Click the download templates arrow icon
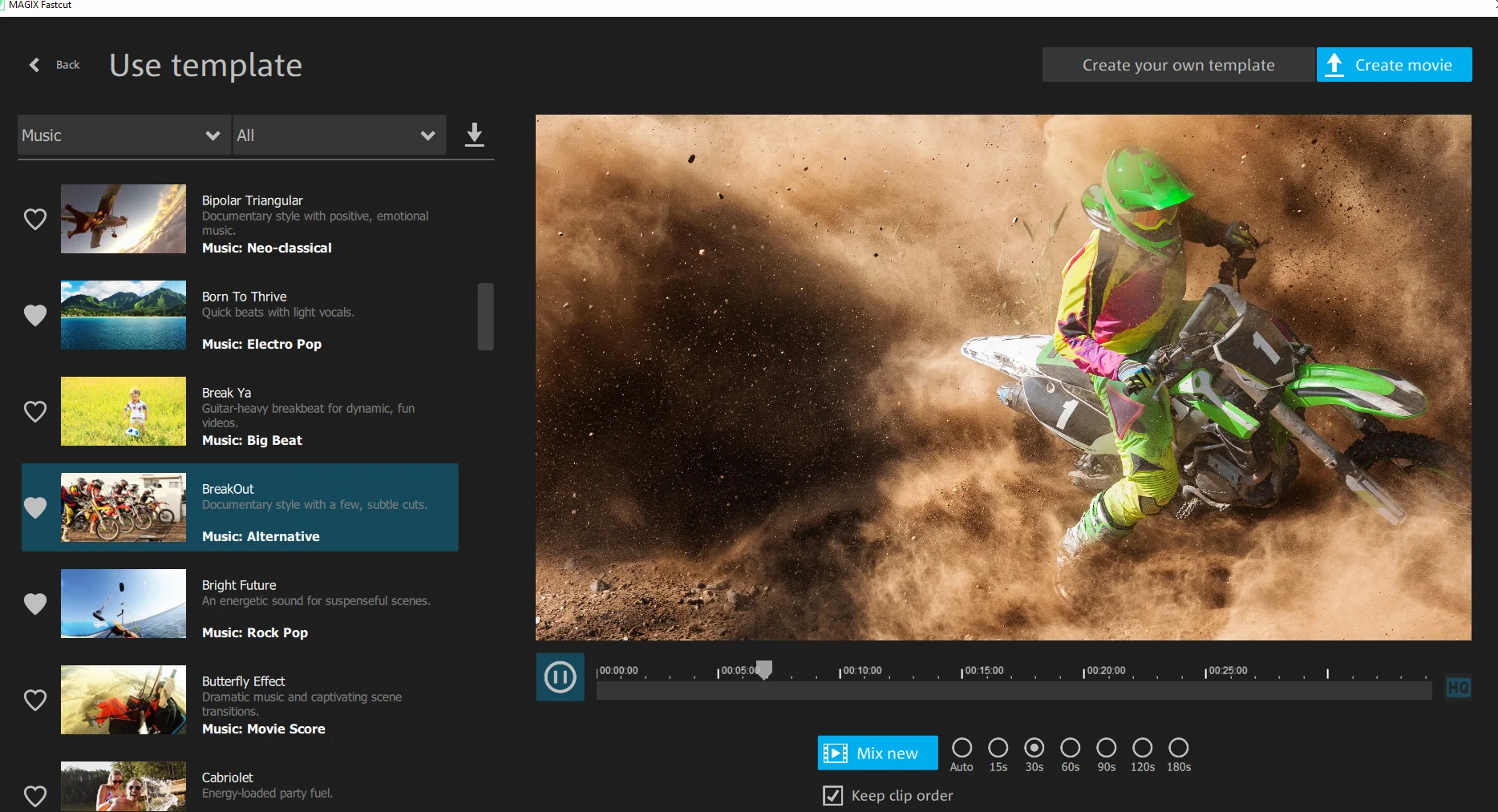This screenshot has height=812, width=1498. (x=475, y=134)
